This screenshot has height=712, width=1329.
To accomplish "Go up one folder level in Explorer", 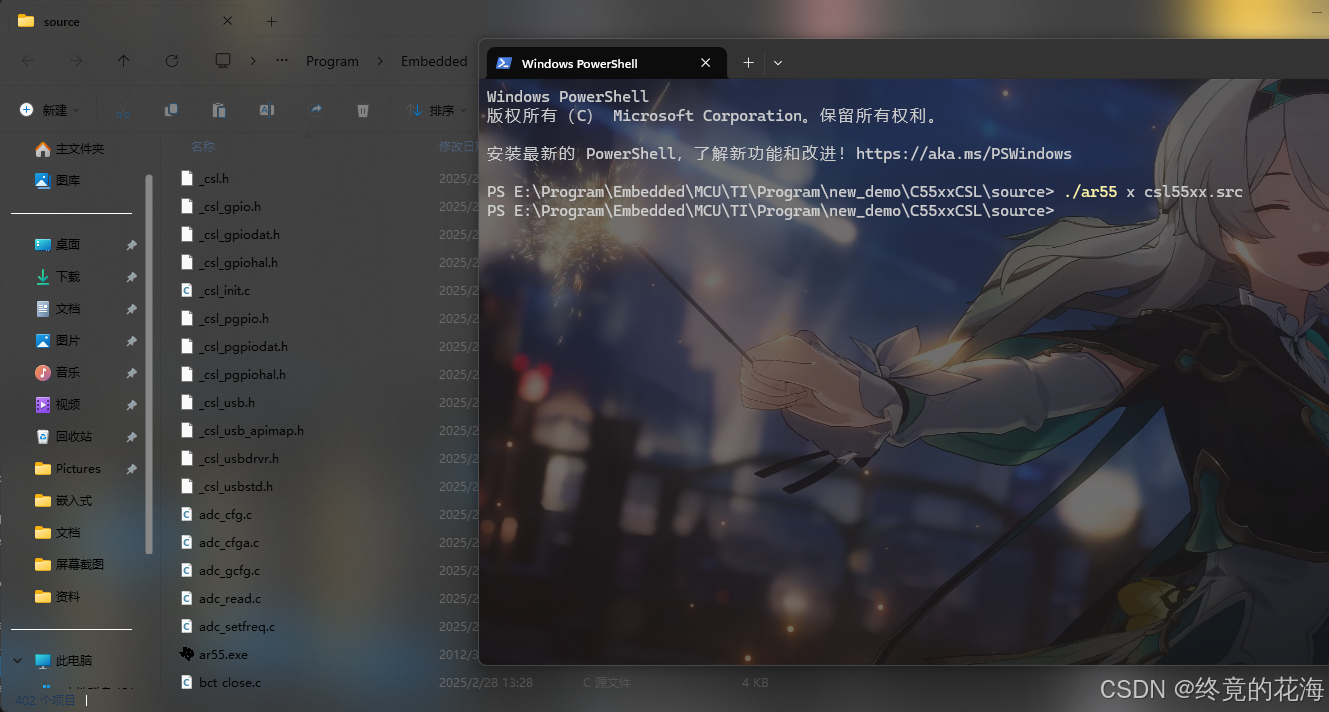I will [x=124, y=61].
